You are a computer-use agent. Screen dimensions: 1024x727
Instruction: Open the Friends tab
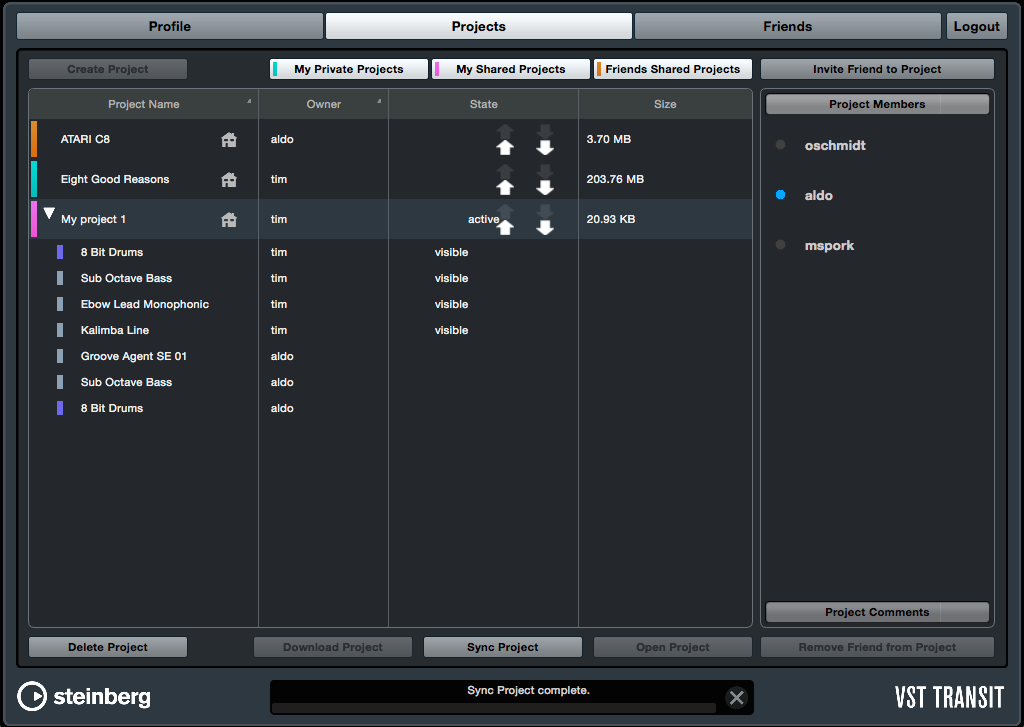[x=787, y=26]
